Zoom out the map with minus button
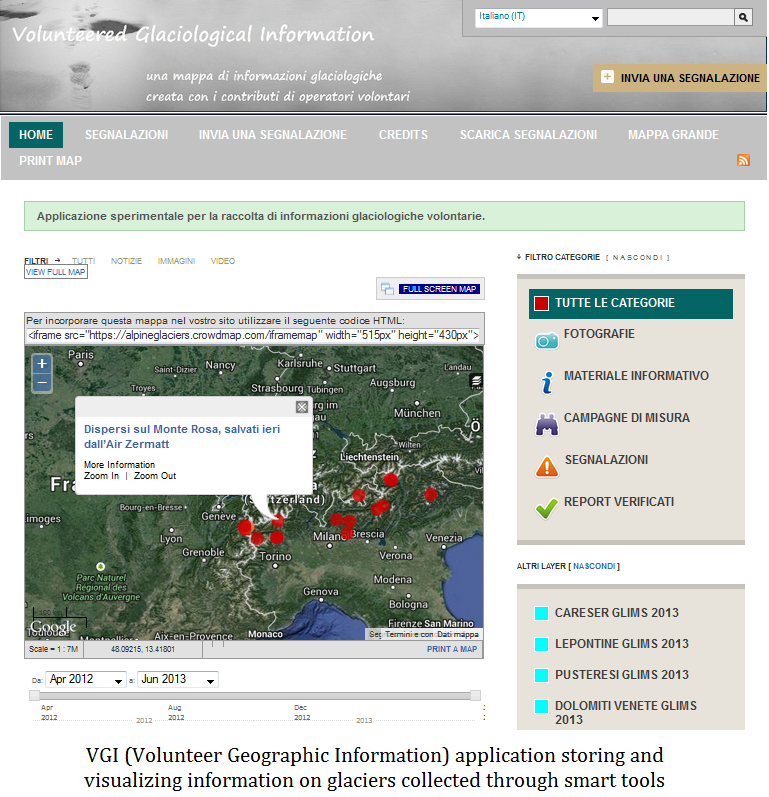Screen dimensions: 769x797 42,382
